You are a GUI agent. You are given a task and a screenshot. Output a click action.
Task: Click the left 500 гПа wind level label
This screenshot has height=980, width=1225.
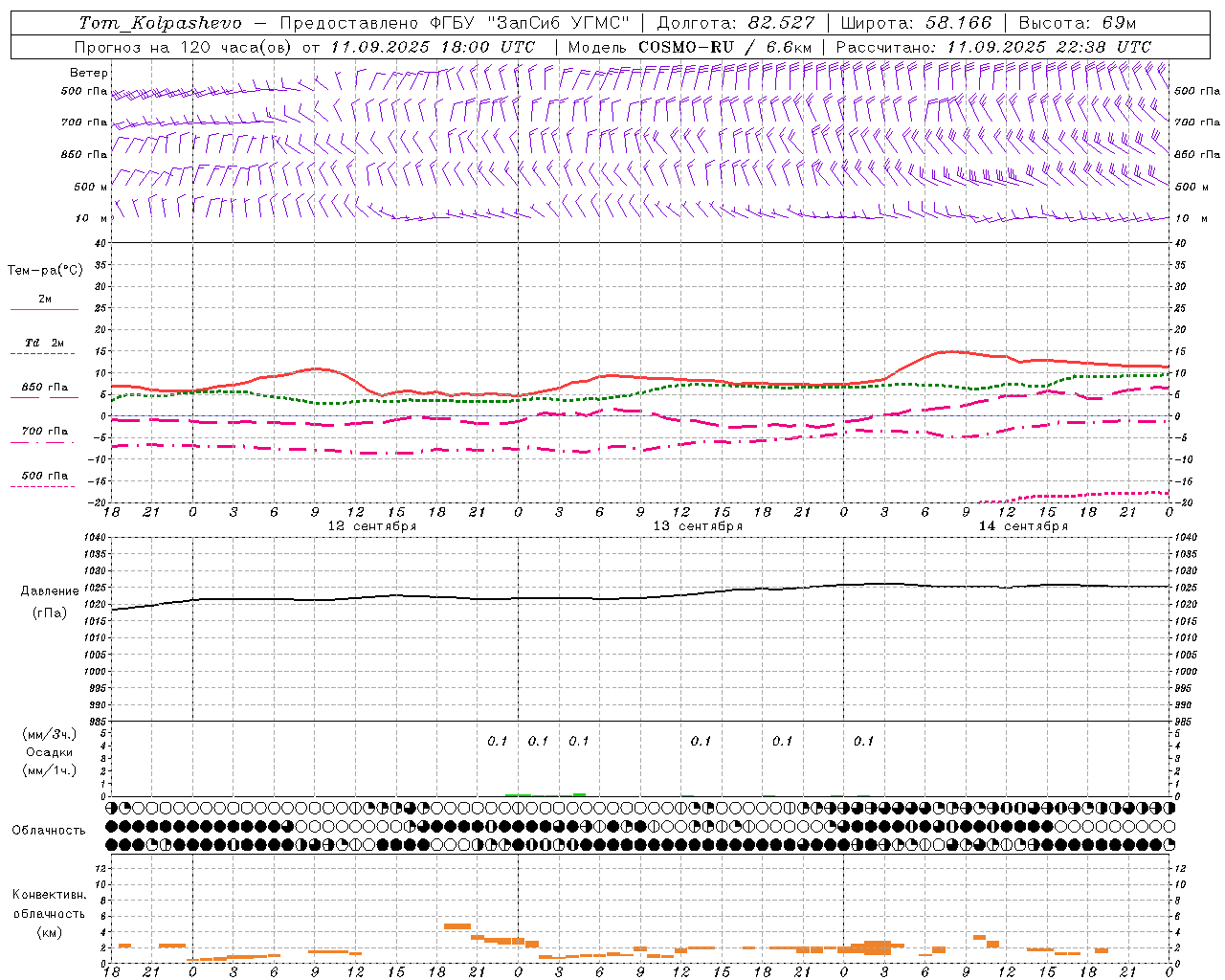[x=84, y=91]
